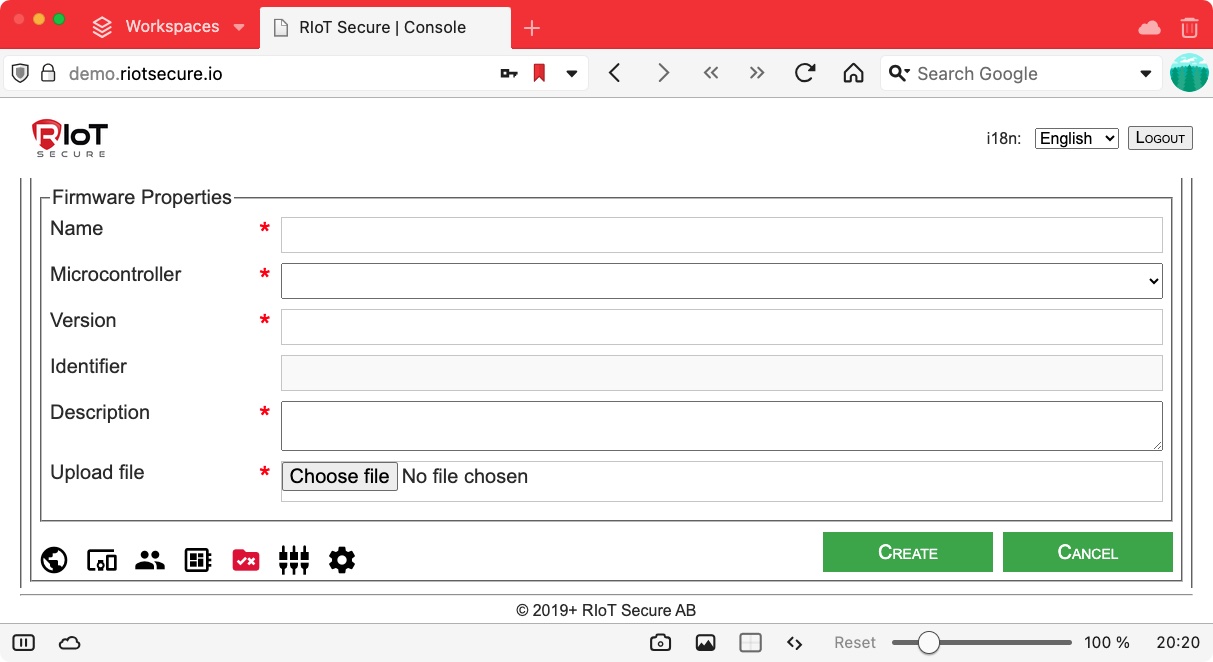Click the page zoom slider handle
This screenshot has width=1213, height=662.
(929, 643)
